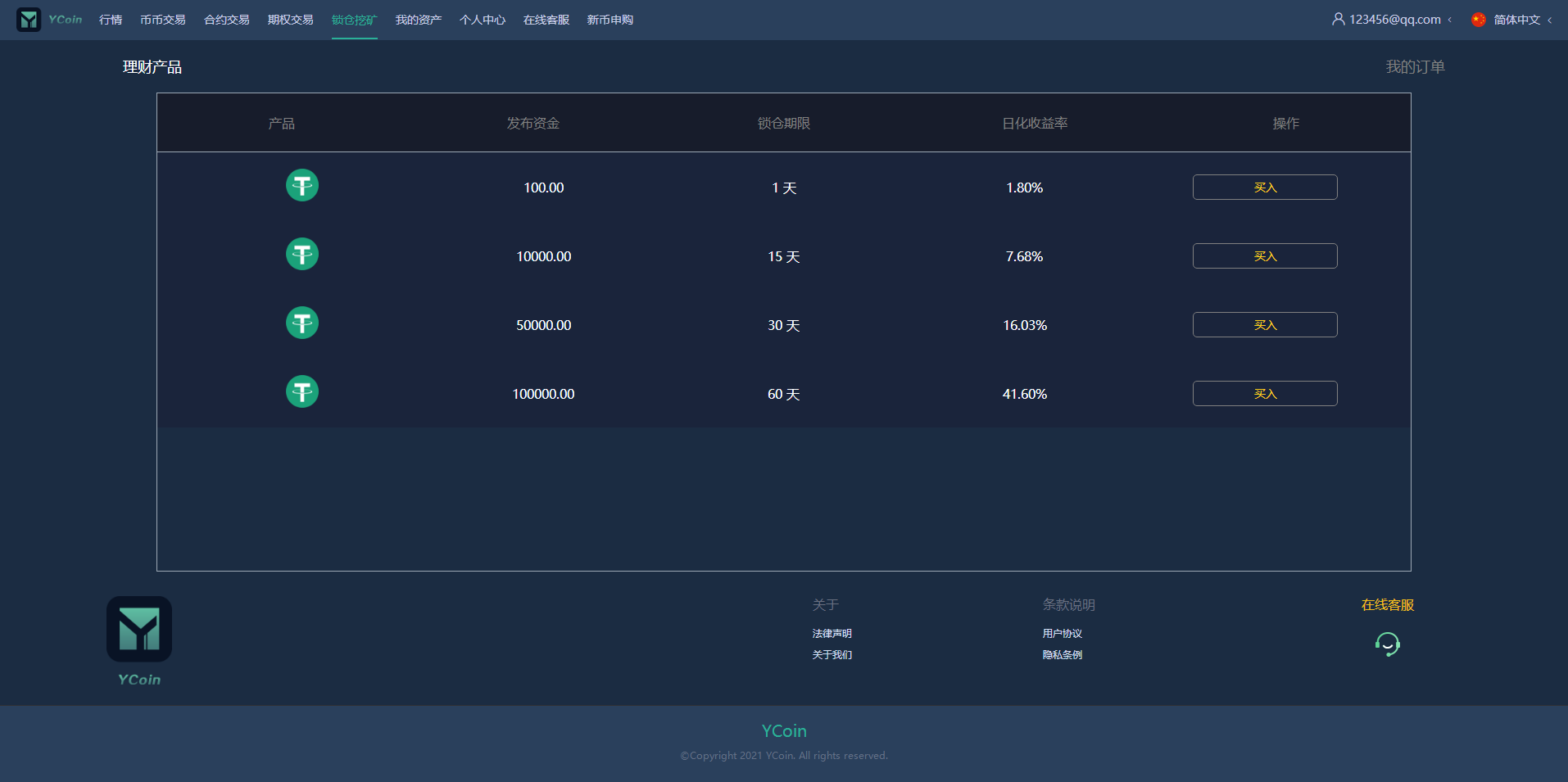Click the China flag language icon

[x=1478, y=20]
